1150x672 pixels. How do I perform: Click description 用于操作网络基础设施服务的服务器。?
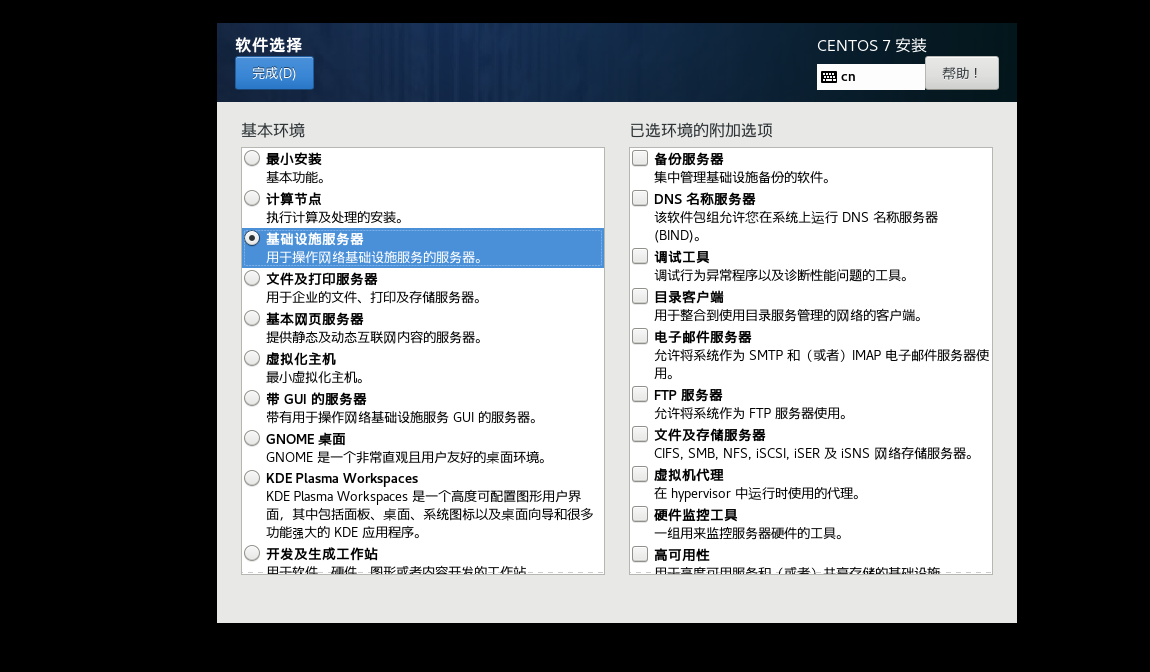376,258
